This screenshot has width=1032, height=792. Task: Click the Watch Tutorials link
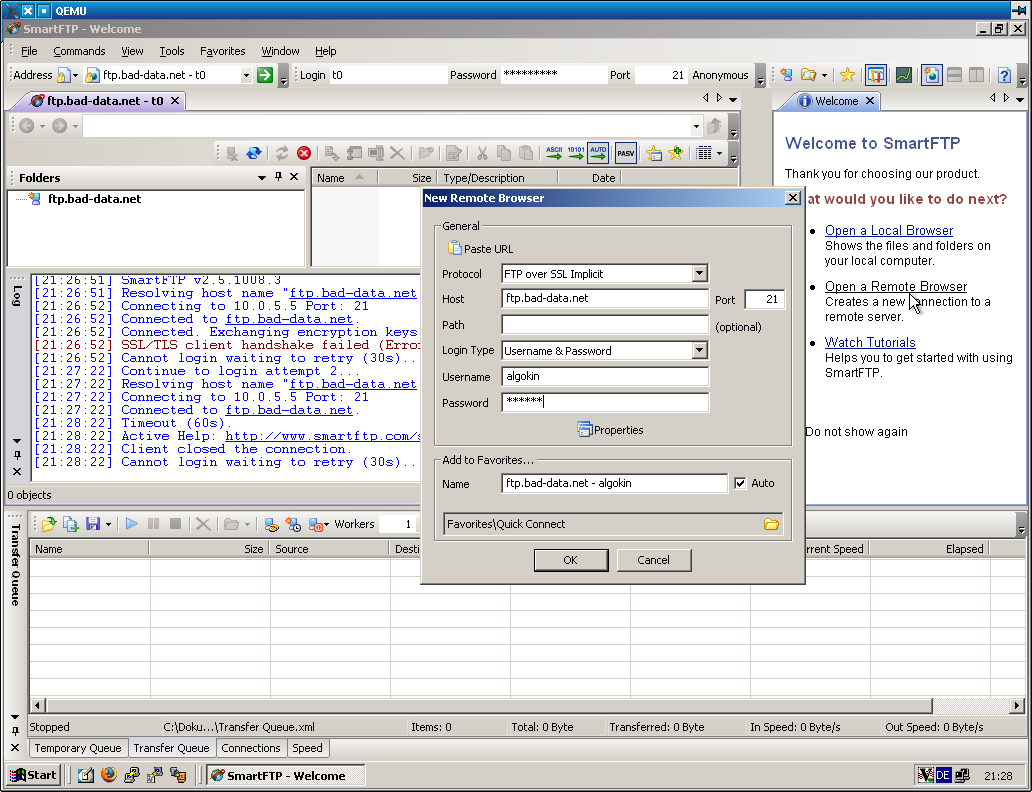coord(870,342)
